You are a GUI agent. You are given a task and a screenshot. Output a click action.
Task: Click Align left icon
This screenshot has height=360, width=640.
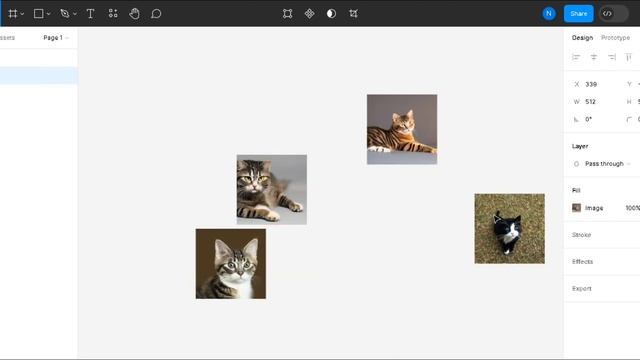(x=576, y=57)
